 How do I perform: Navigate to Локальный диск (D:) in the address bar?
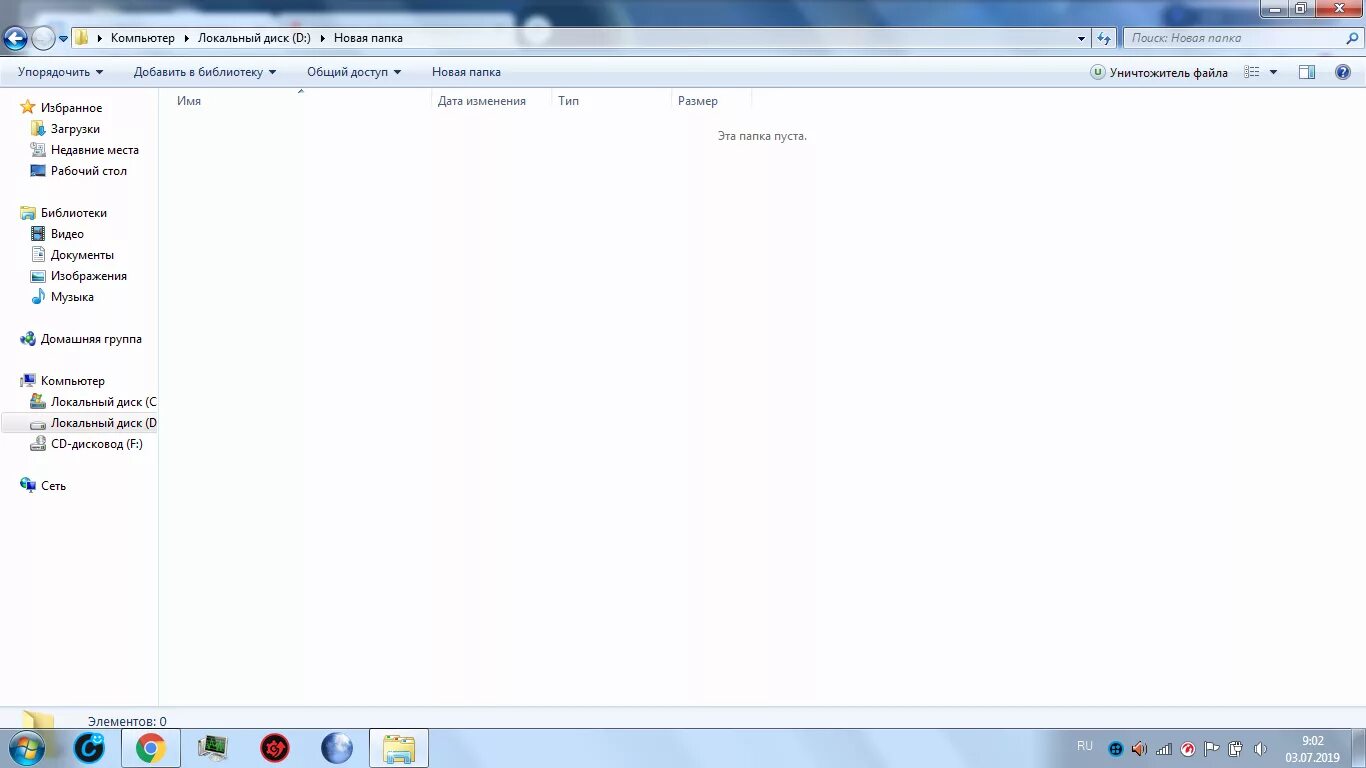[x=254, y=38]
